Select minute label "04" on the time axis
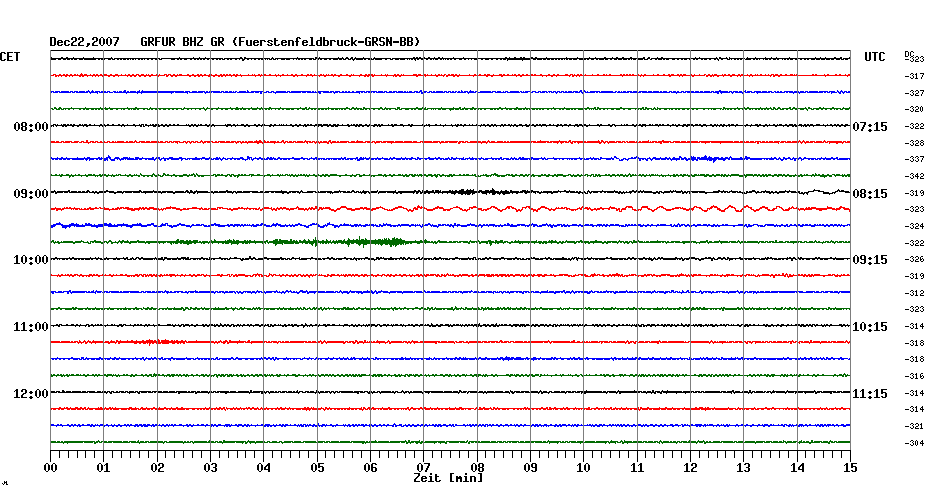Image resolution: width=930 pixels, height=494 pixels. click(x=264, y=468)
